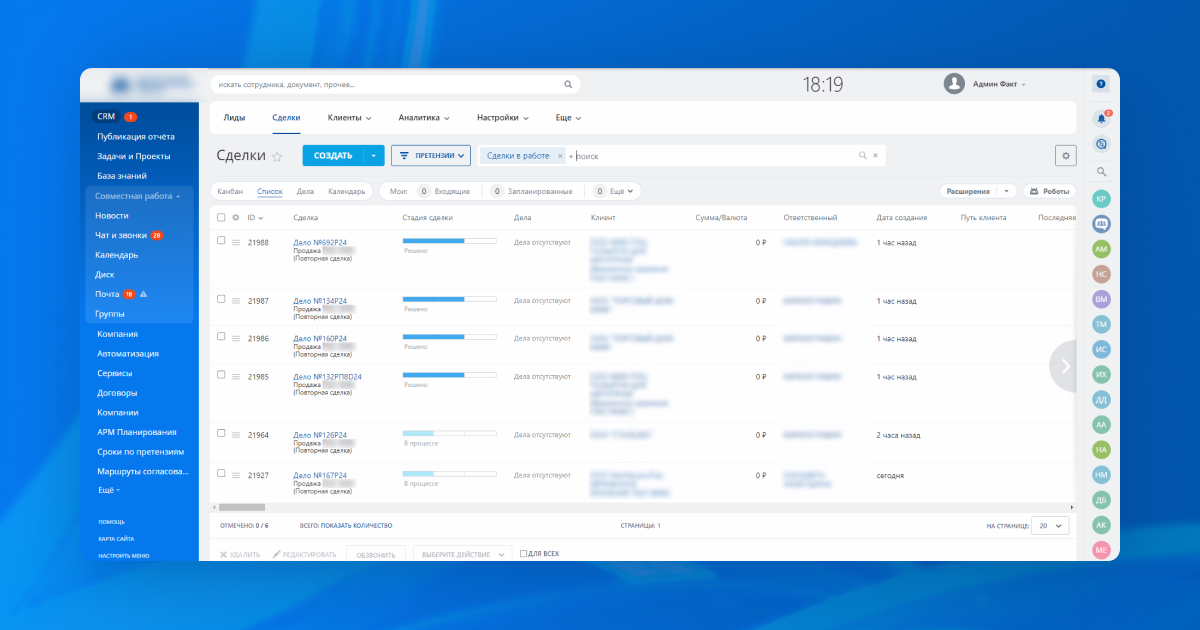Viewport: 1200px width, 630px height.
Task: Click the stage progress bar of deal 21964
Action: 449,434
